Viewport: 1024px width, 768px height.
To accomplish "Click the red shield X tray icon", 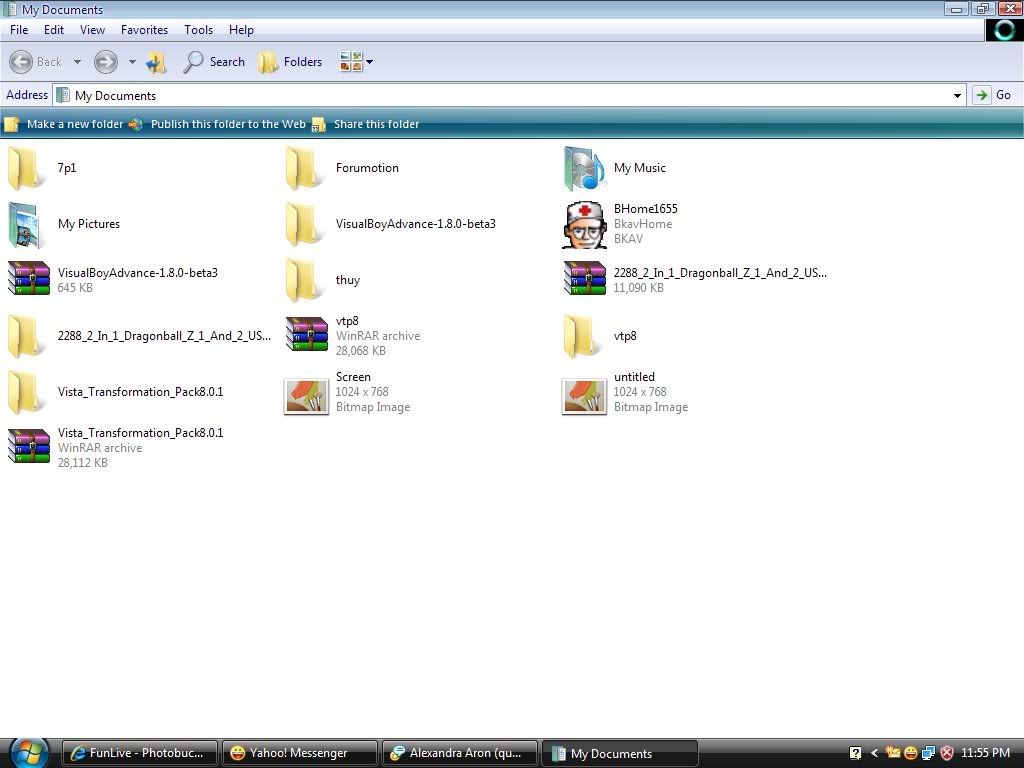I will pyautogui.click(x=947, y=753).
